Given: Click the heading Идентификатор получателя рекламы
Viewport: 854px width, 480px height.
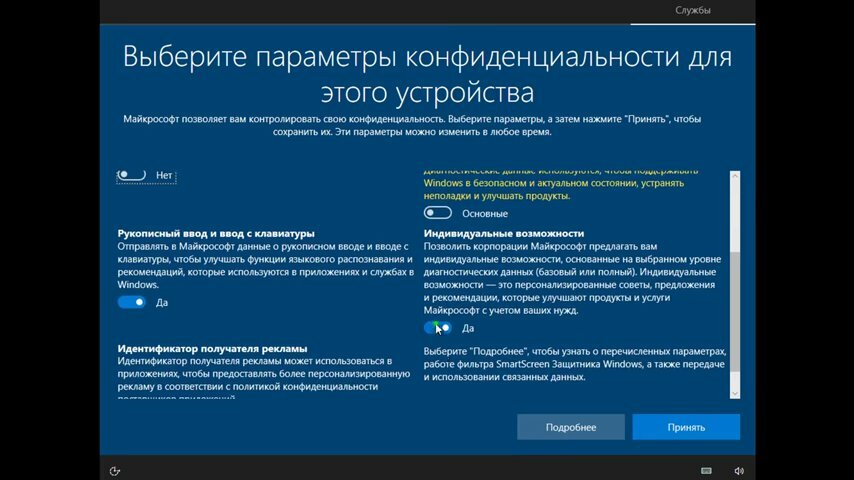Looking at the screenshot, I should 212,348.
